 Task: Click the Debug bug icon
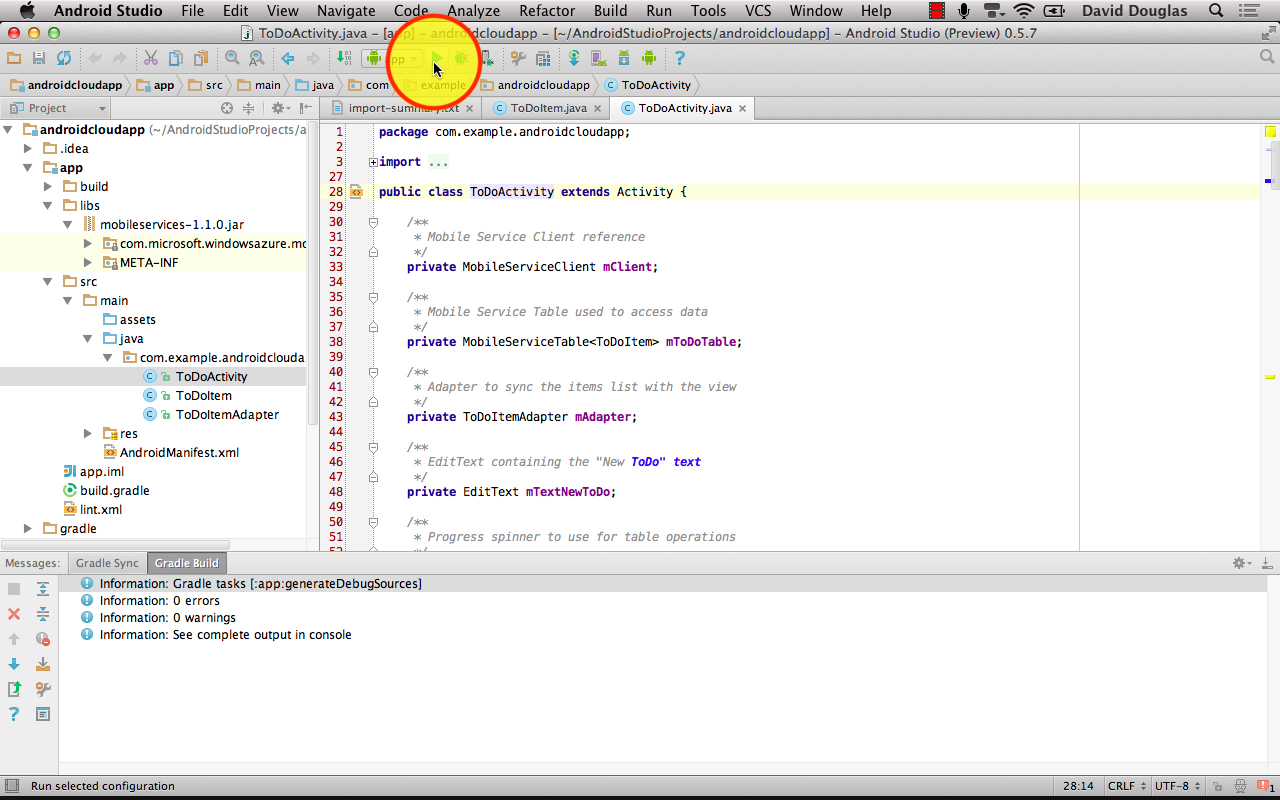pos(461,58)
